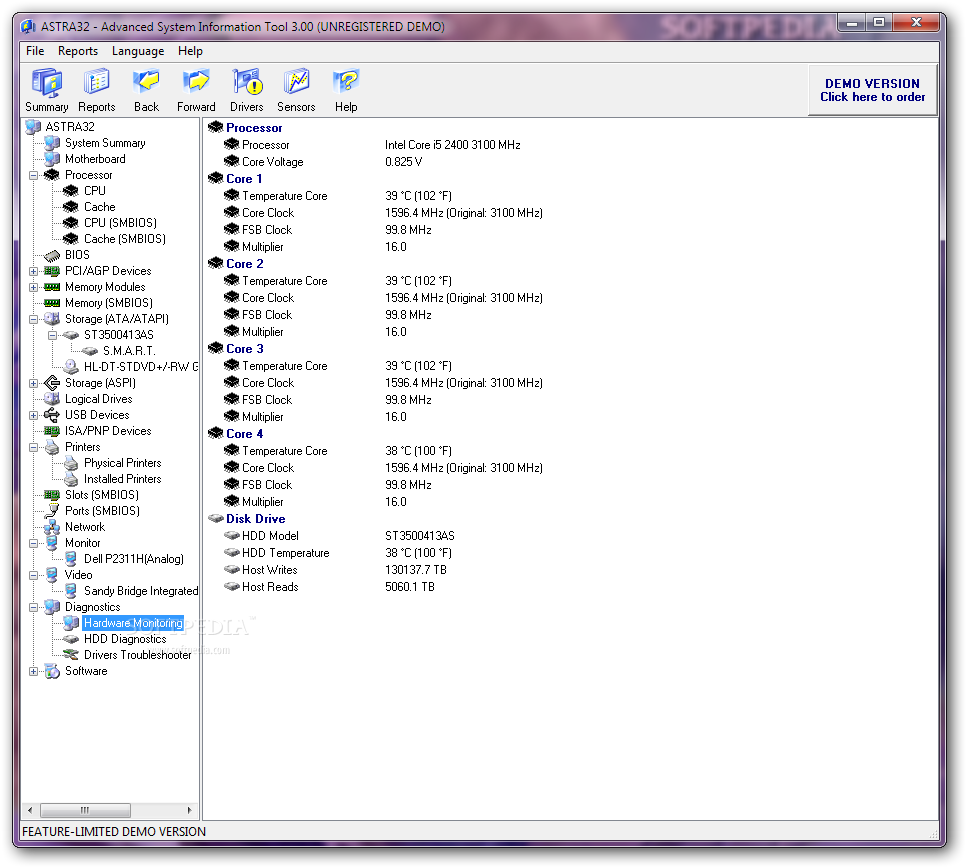Image resolution: width=967 pixels, height=868 pixels.
Task: Open the Reports toolbar icon
Action: coord(96,82)
